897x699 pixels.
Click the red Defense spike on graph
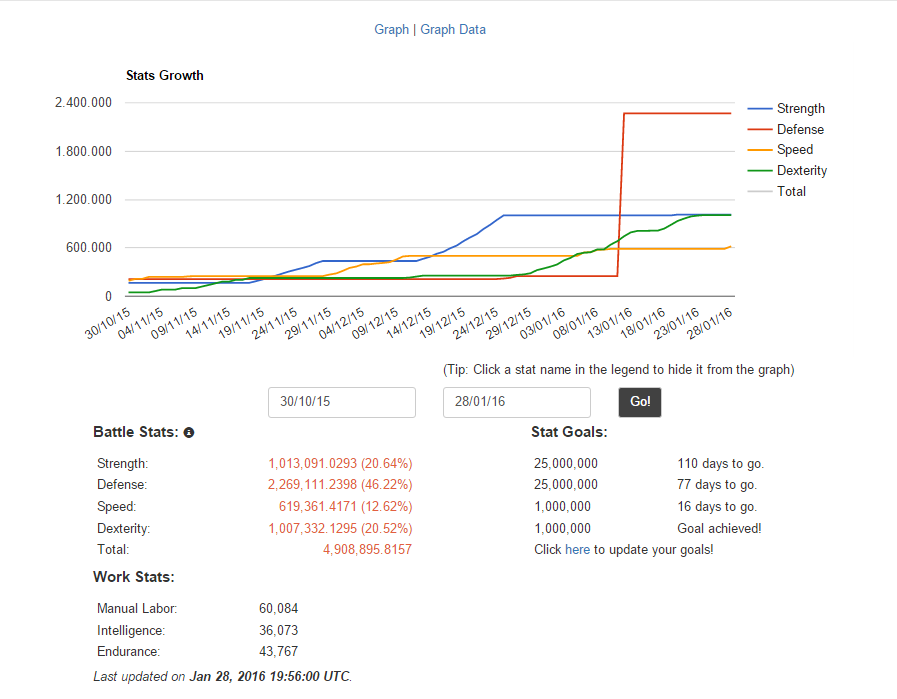(621, 194)
